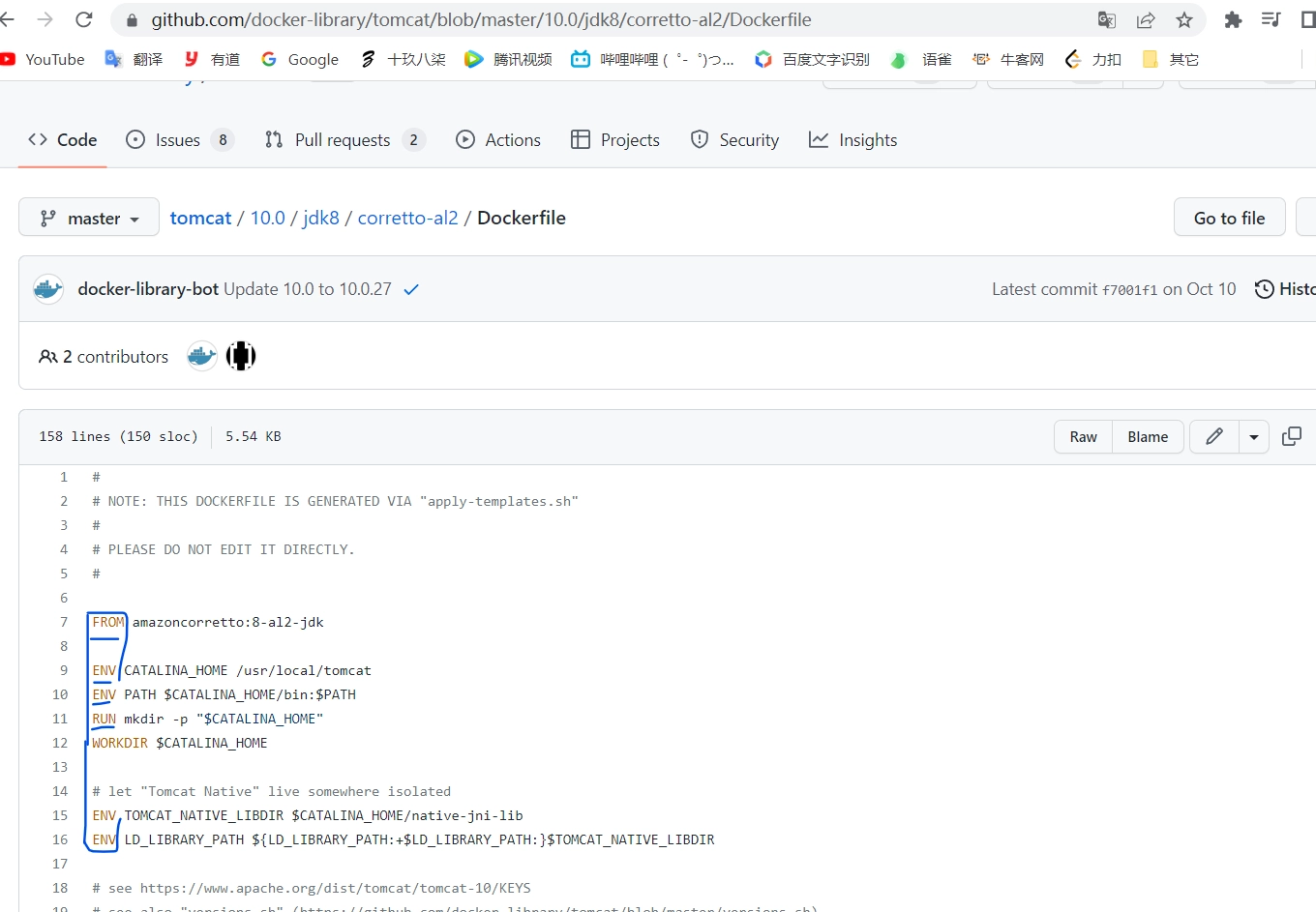
Task: Go to the Actions tab
Action: click(498, 140)
